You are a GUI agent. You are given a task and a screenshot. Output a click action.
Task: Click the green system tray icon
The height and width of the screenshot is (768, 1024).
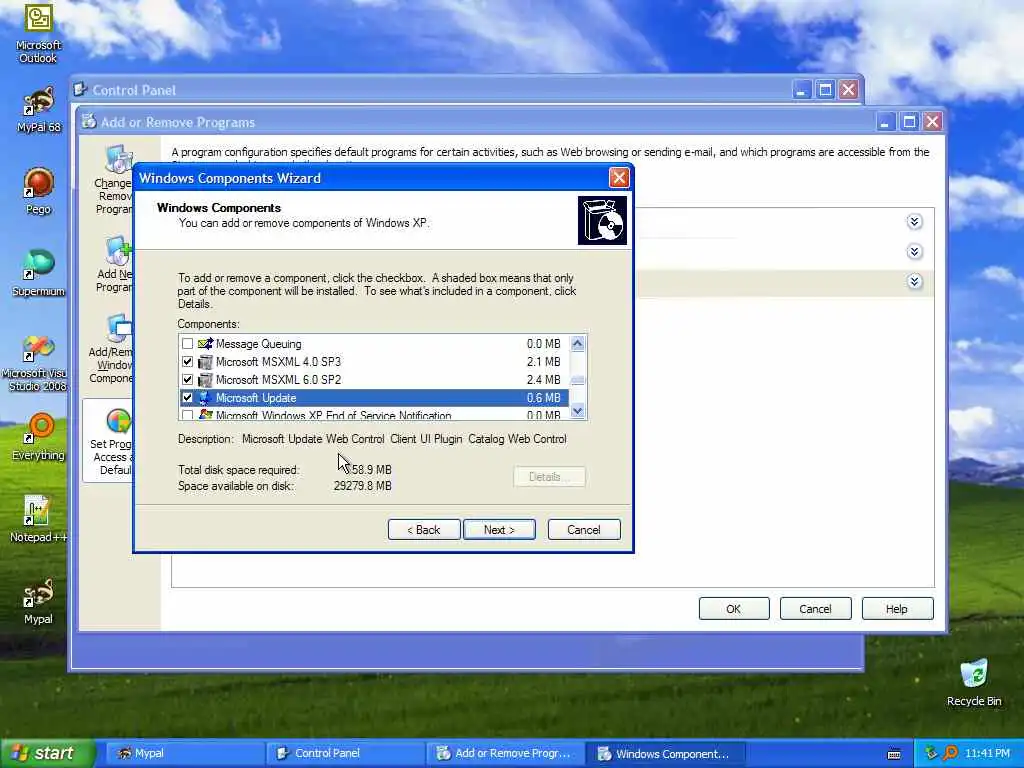click(932, 754)
